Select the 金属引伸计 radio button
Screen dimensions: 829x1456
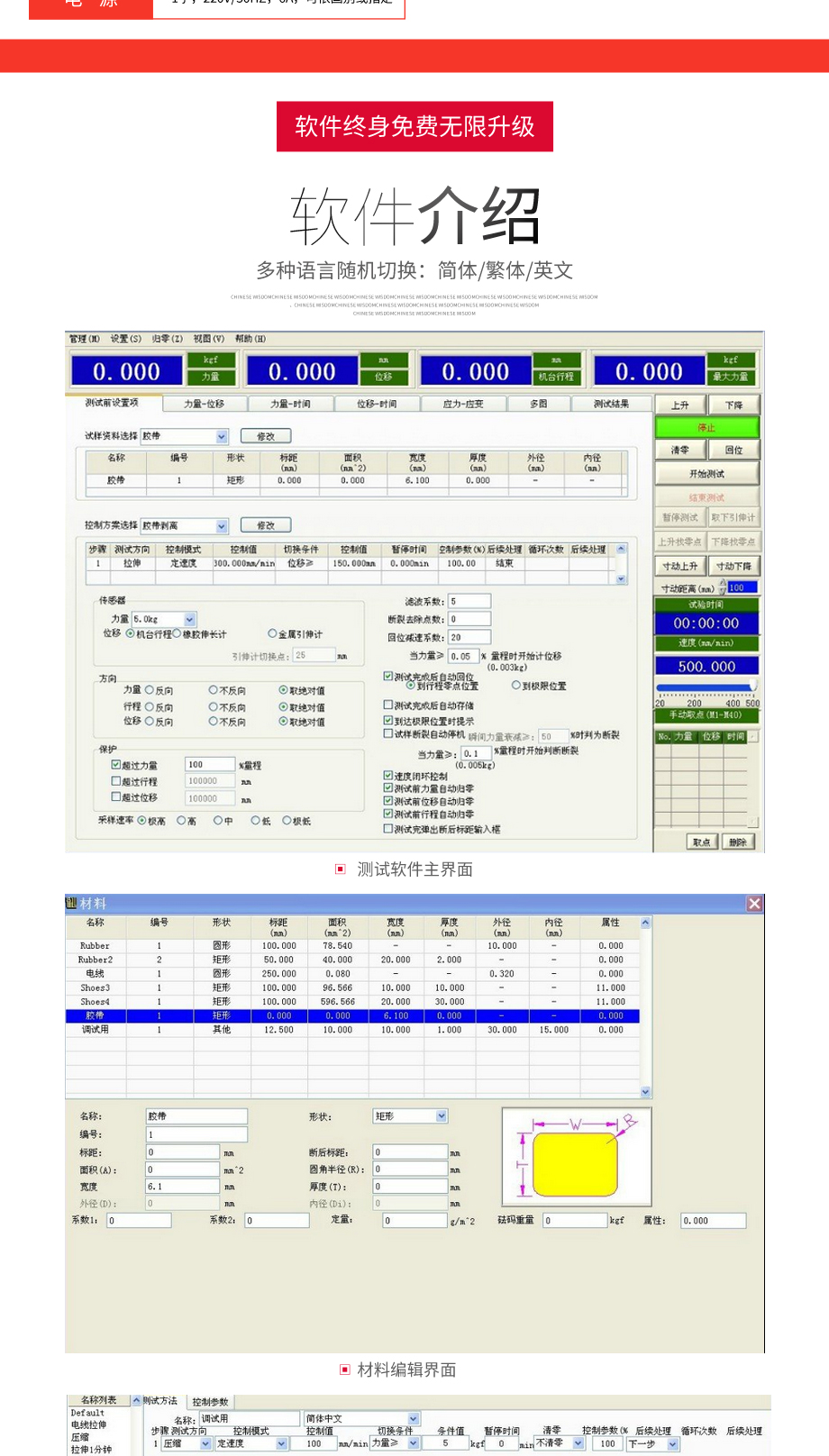point(272,633)
